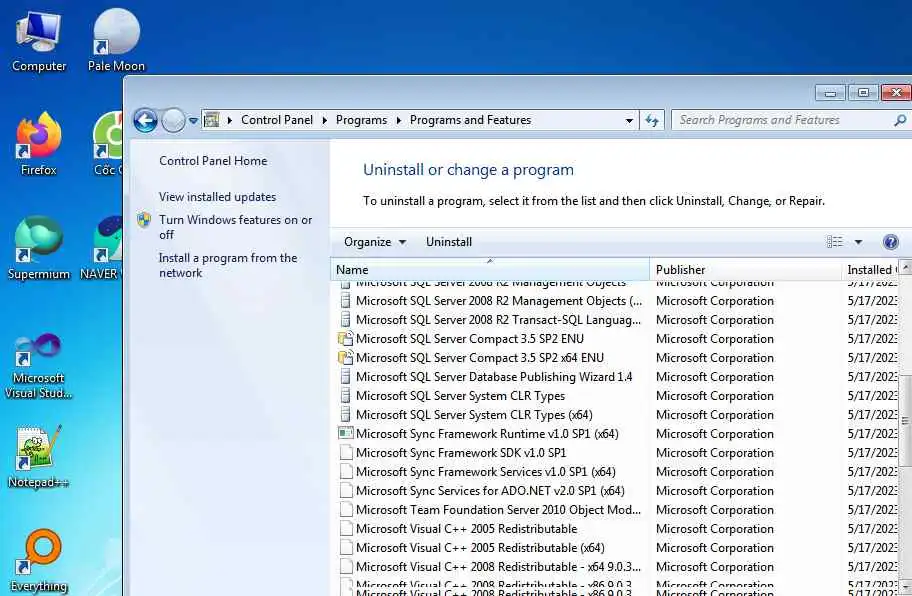This screenshot has height=596, width=912.
Task: Click the Programs breadcrumb
Action: coord(361,120)
